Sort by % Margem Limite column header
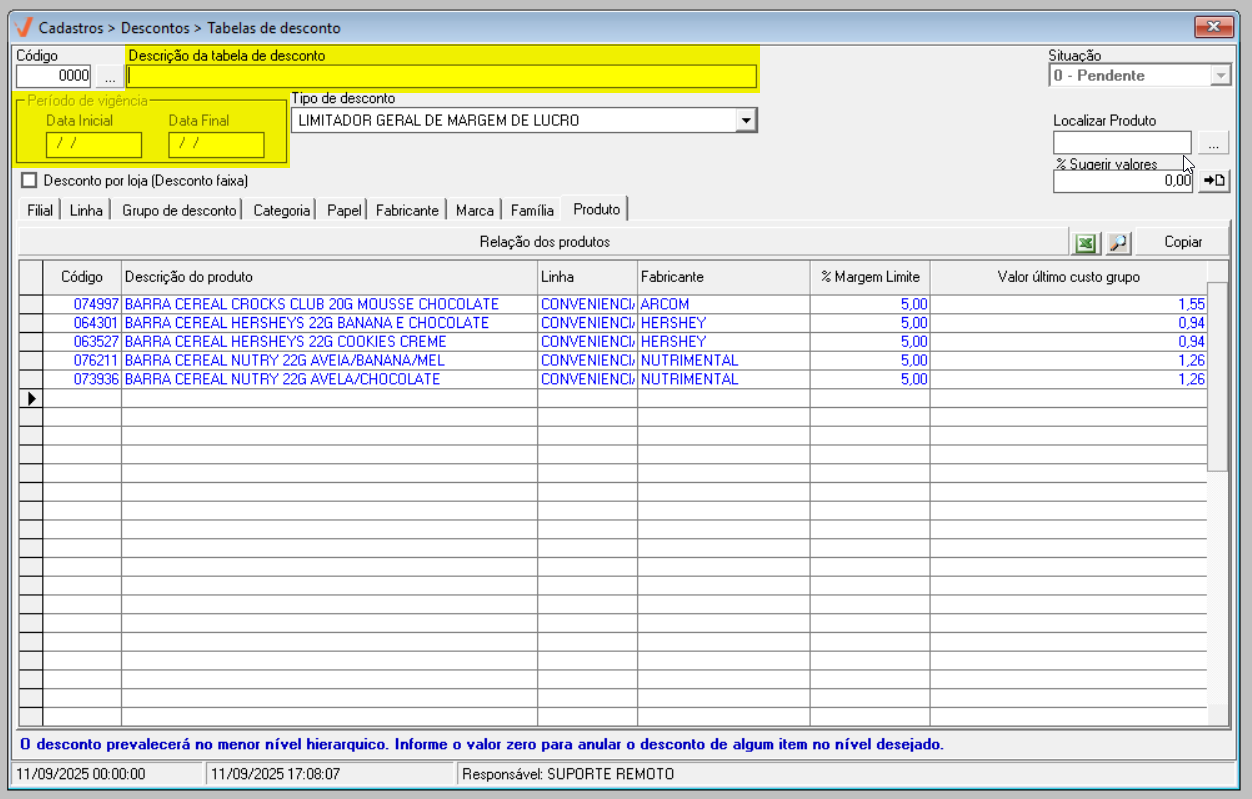Viewport: 1252px width, 799px height. tap(869, 277)
